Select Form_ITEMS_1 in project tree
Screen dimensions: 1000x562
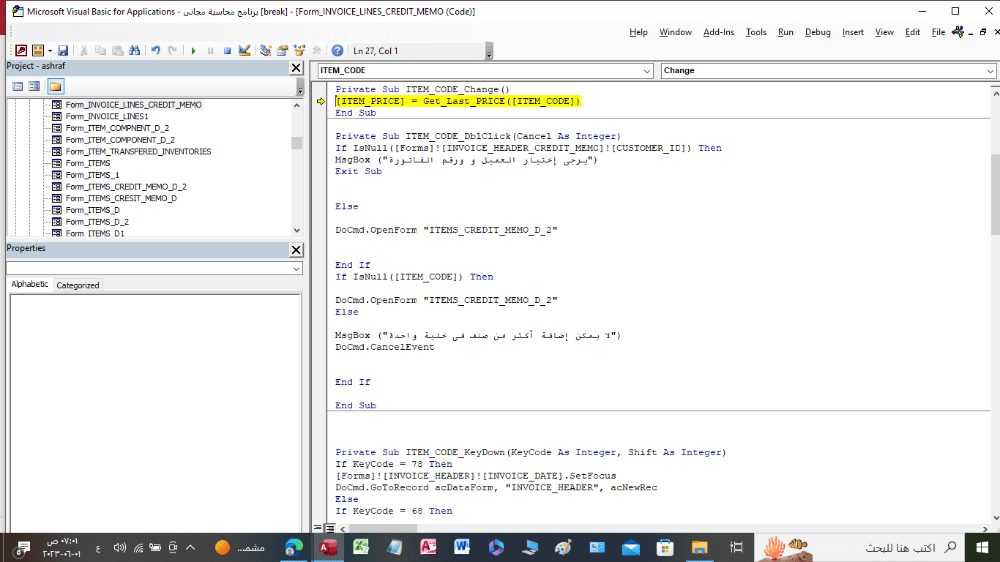(x=92, y=175)
